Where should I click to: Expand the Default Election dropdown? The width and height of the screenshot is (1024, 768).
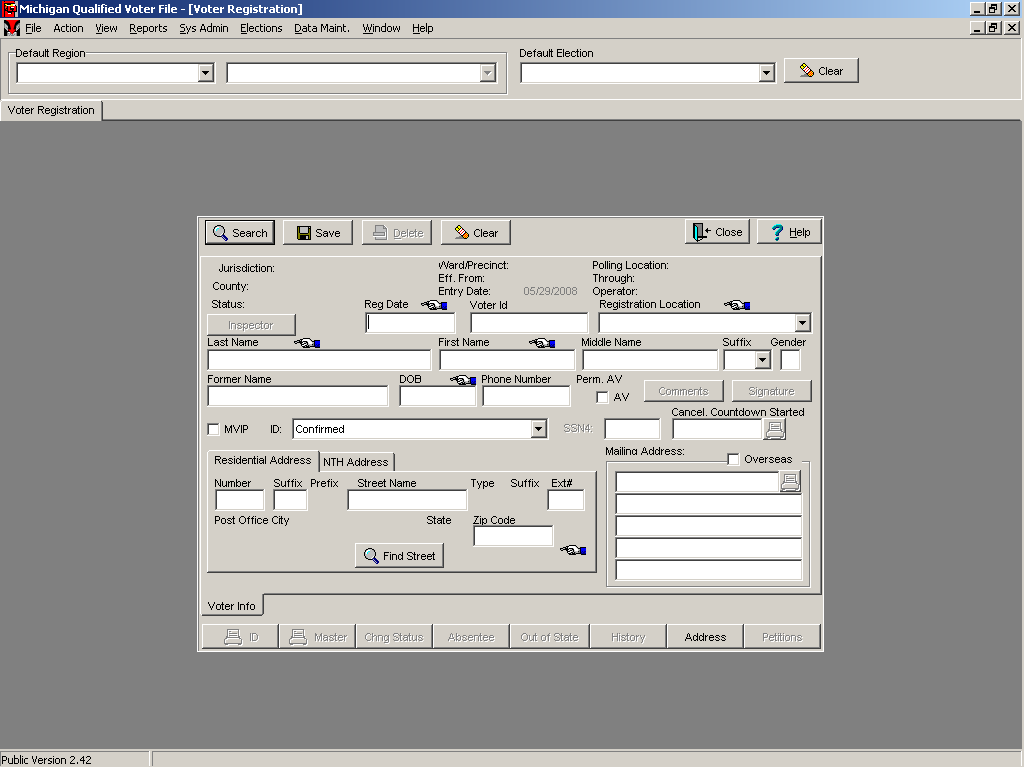pyautogui.click(x=766, y=73)
